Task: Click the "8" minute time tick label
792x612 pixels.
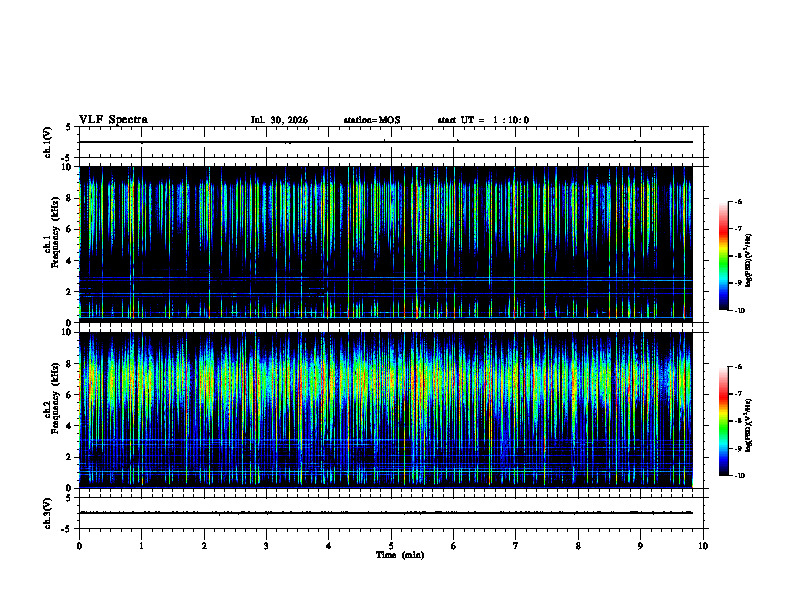Action: pos(578,546)
